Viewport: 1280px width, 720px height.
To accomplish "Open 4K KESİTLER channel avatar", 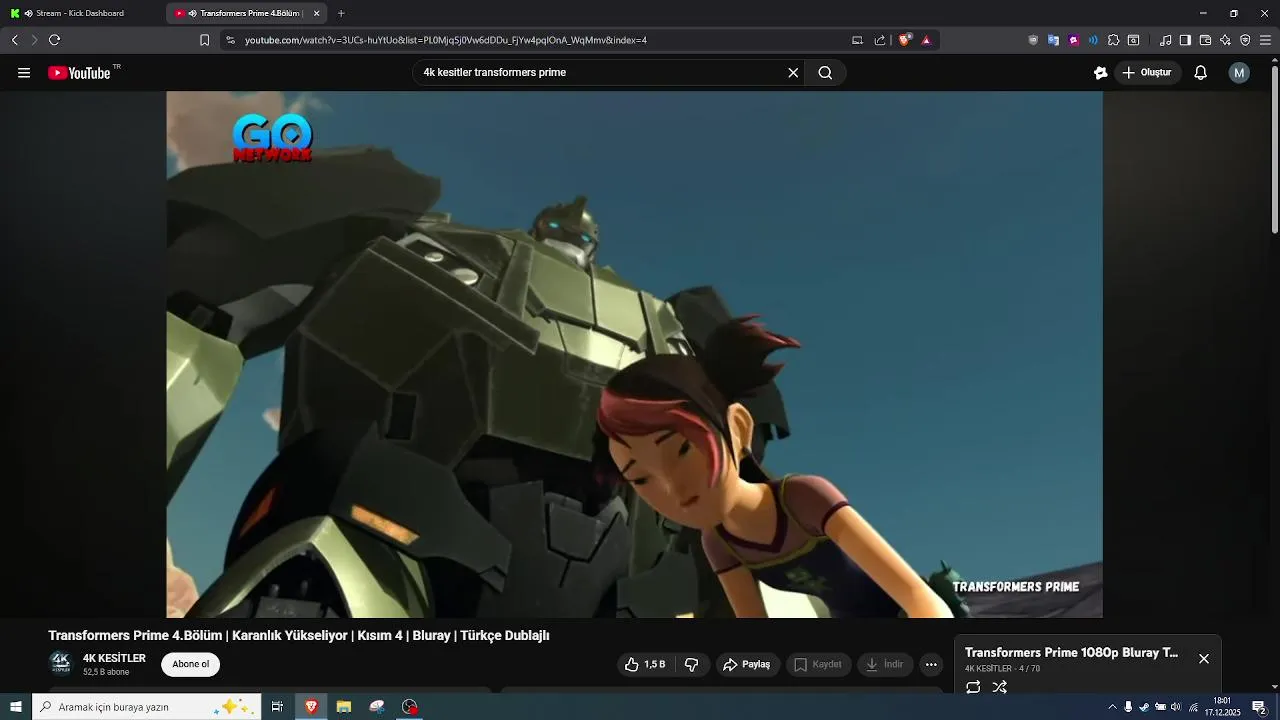I will click(61, 664).
